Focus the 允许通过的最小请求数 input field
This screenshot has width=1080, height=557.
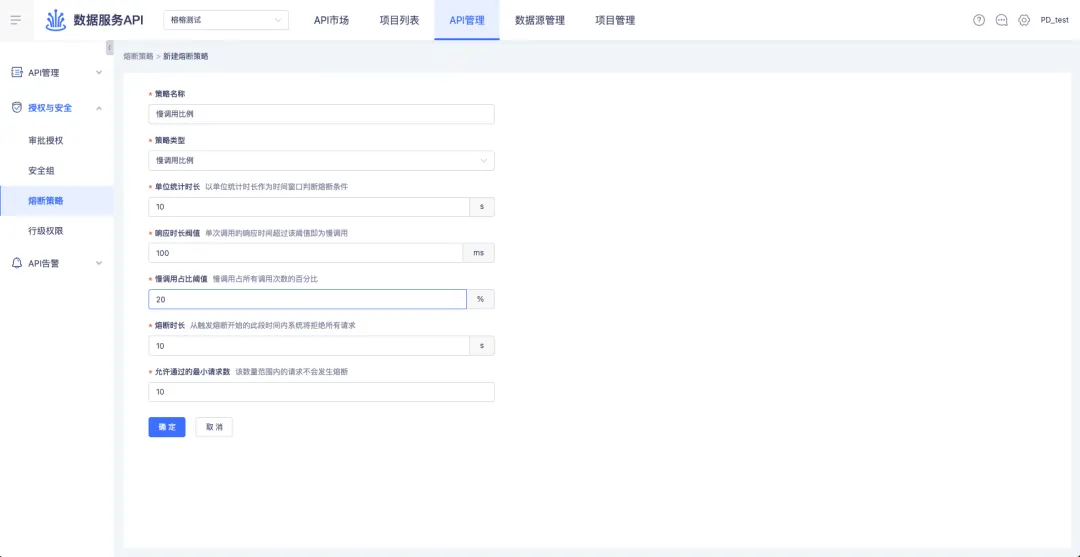[x=321, y=392]
